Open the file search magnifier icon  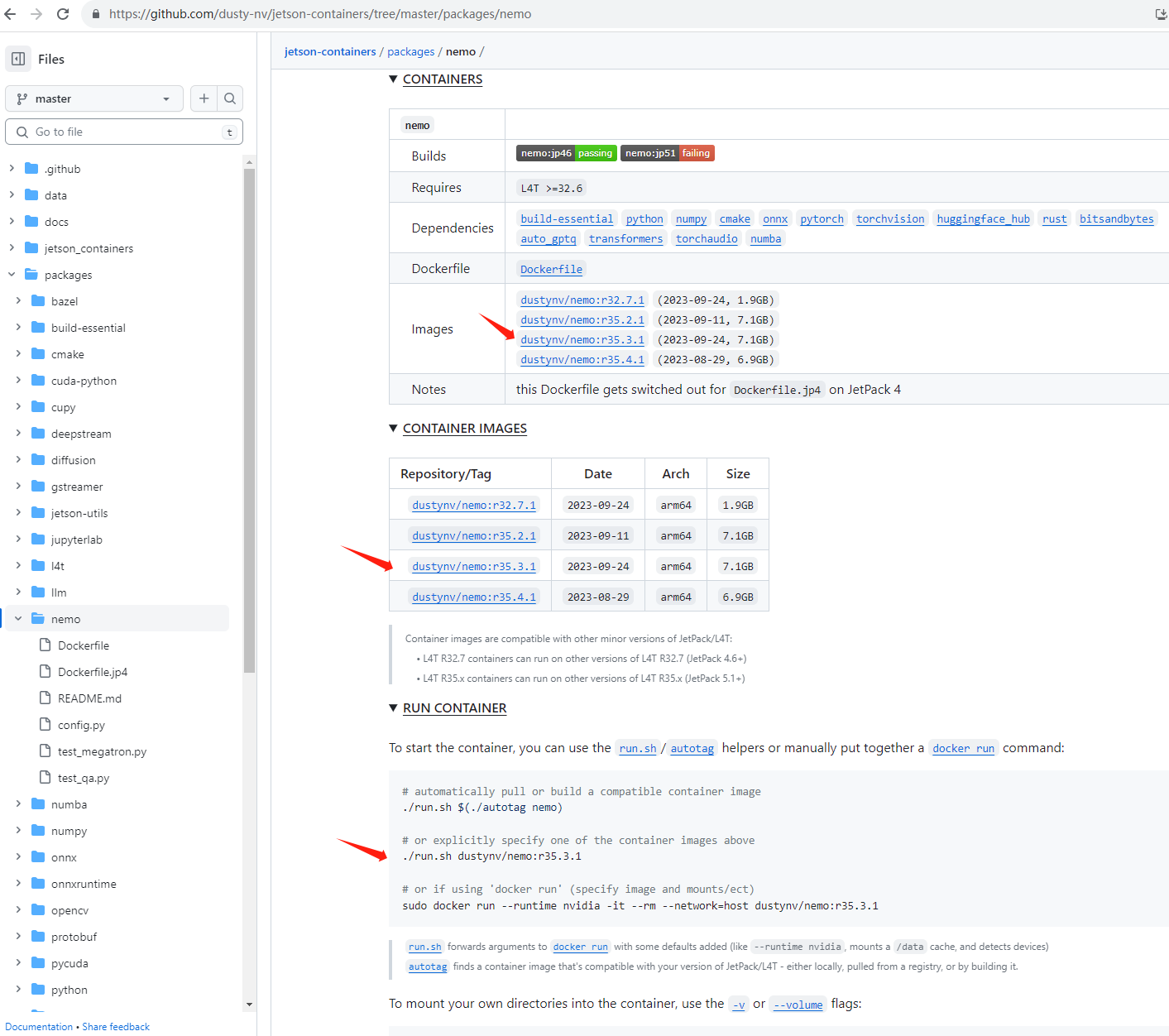pyautogui.click(x=230, y=98)
